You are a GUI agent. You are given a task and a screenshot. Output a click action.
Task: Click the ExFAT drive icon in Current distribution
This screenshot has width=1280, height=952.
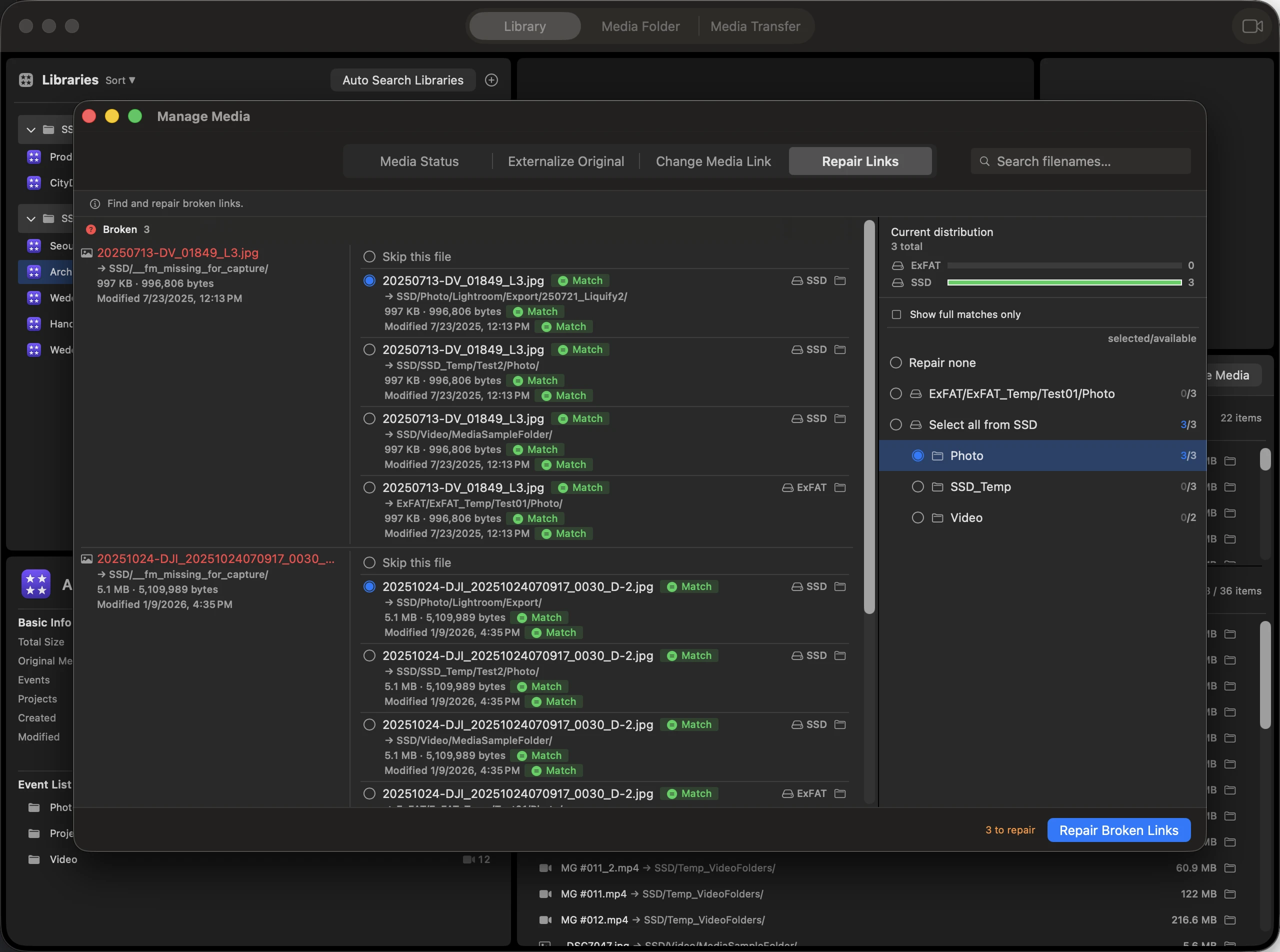(898, 265)
